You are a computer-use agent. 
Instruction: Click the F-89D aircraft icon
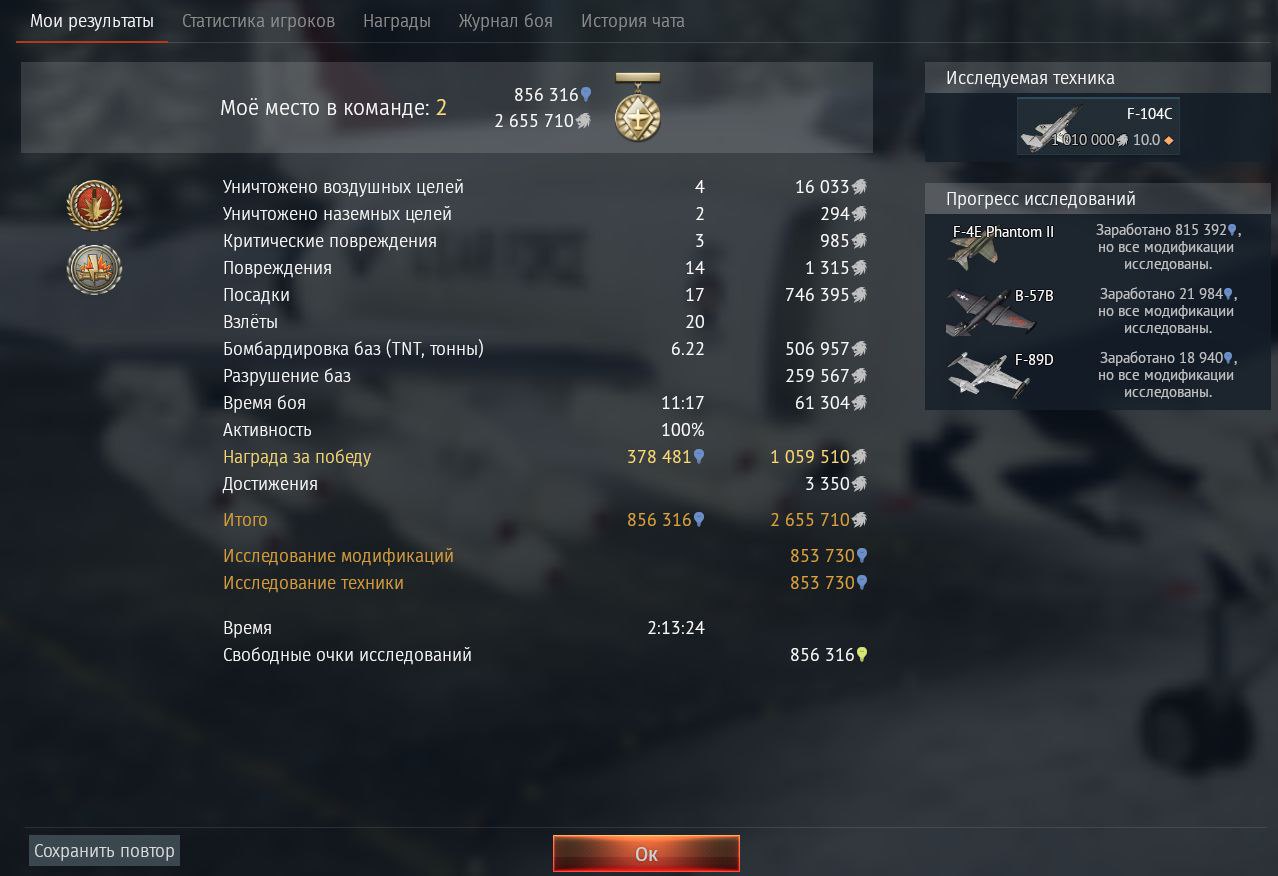pyautogui.click(x=978, y=375)
